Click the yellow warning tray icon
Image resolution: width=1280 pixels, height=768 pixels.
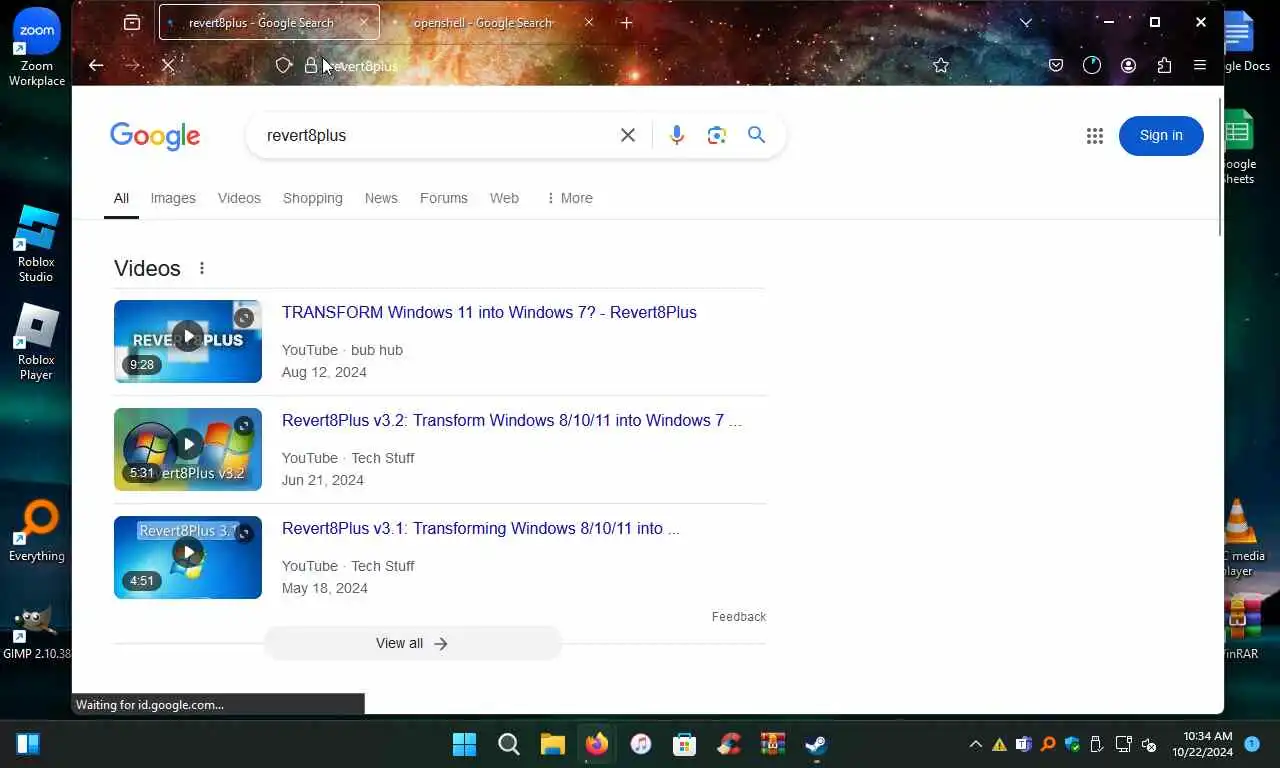pos(999,744)
